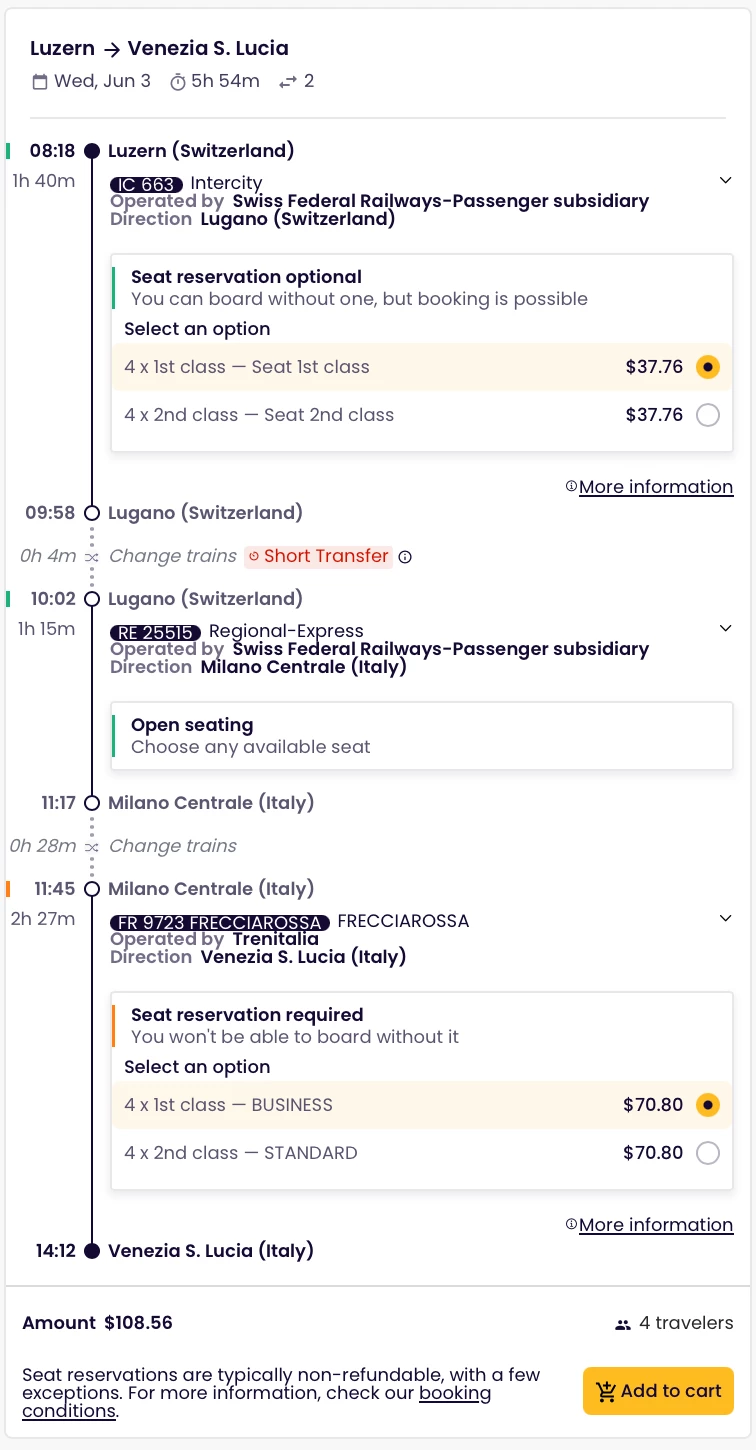756x1450 pixels.
Task: Expand the Intercity IC 663 segment details
Action: pyautogui.click(x=725, y=181)
